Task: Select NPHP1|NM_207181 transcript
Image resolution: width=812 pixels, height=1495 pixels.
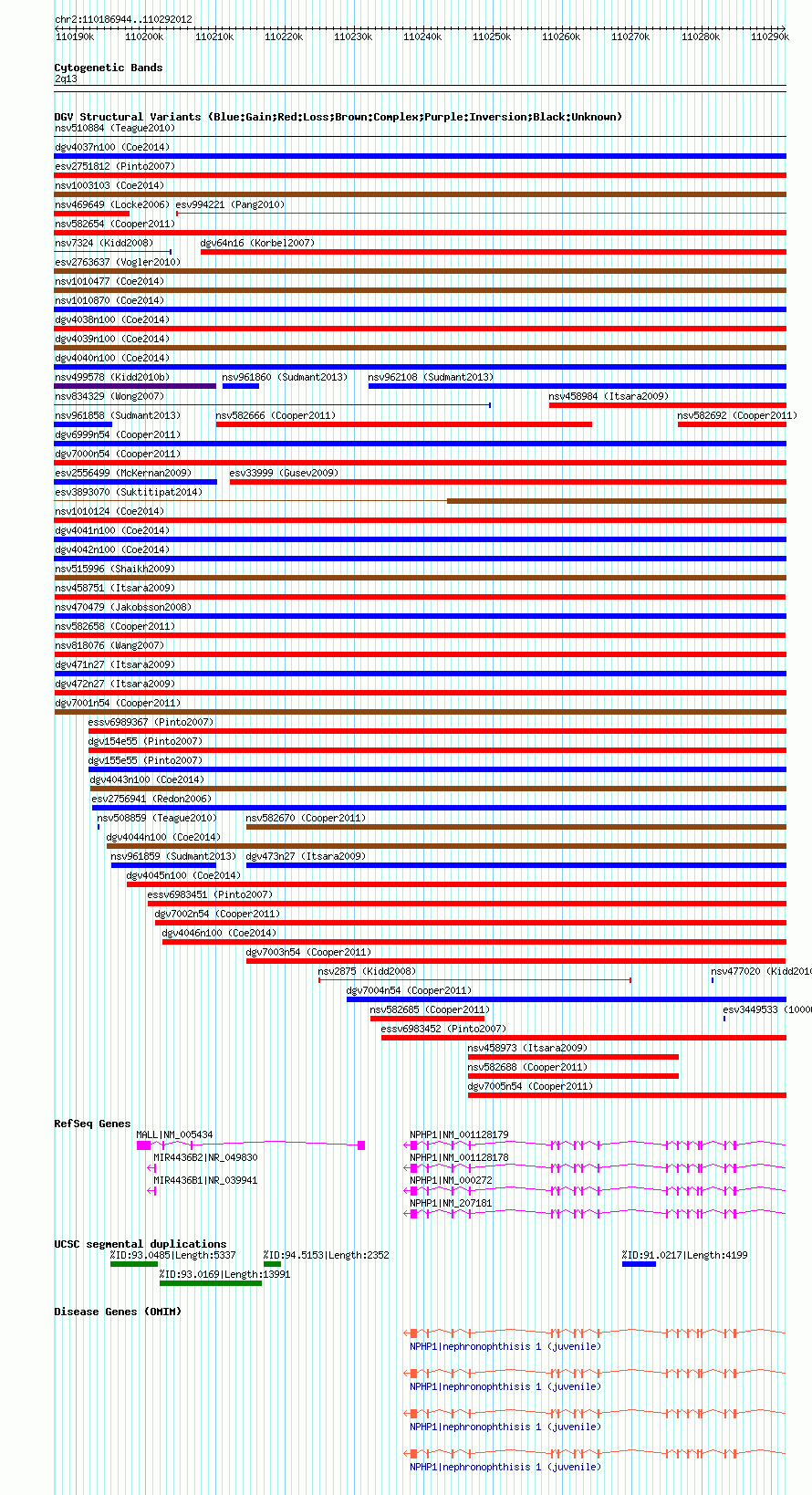Action: [451, 1203]
